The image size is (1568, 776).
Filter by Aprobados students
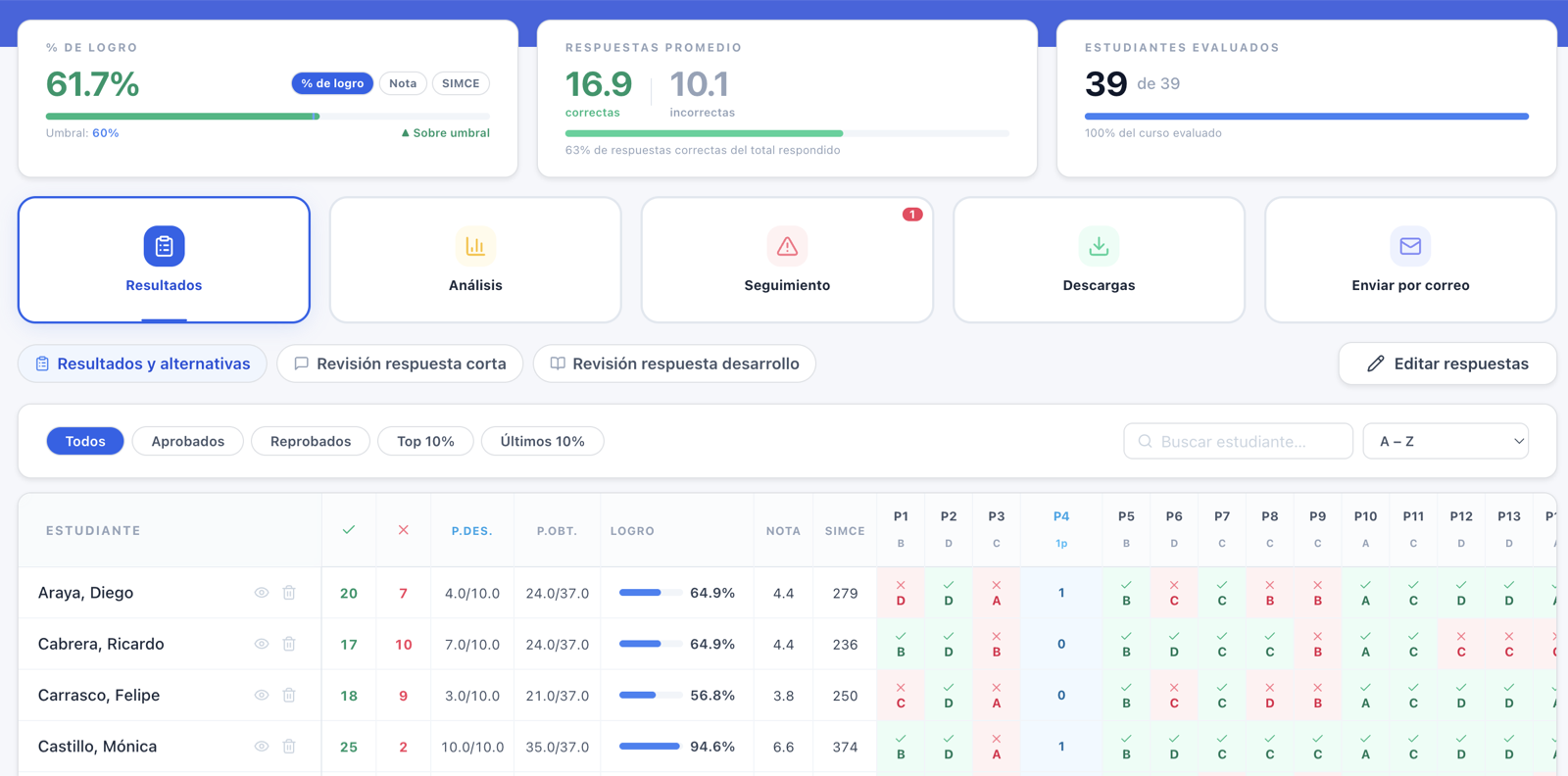pyautogui.click(x=188, y=441)
